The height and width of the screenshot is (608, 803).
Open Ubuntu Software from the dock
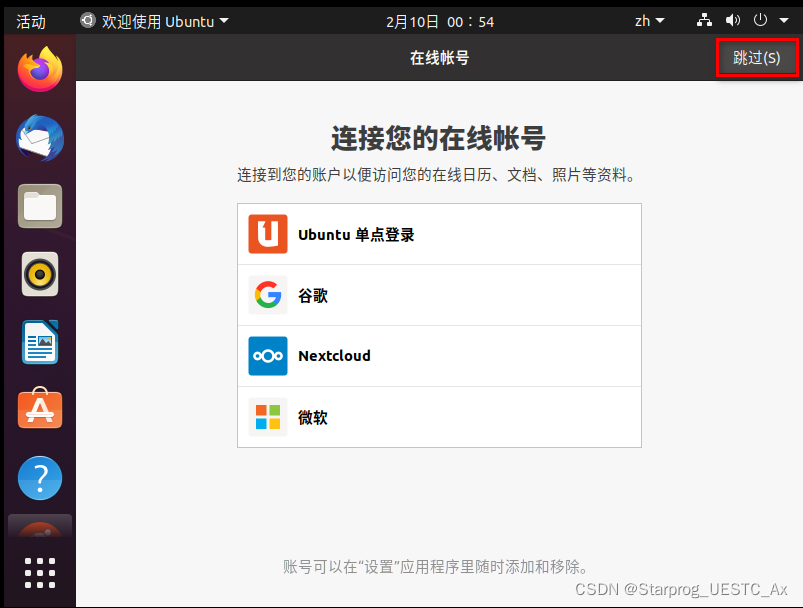[39, 409]
